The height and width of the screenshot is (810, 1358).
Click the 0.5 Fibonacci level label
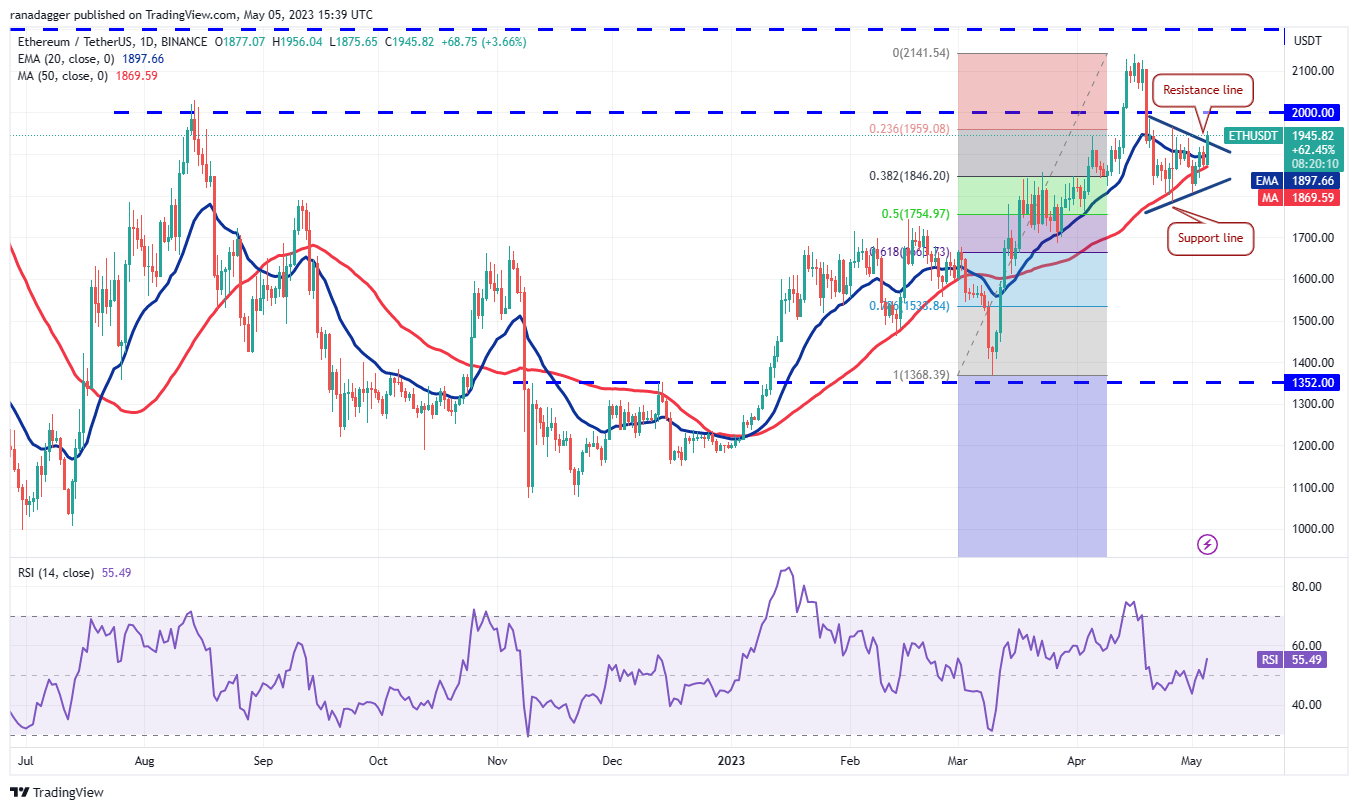pos(914,213)
